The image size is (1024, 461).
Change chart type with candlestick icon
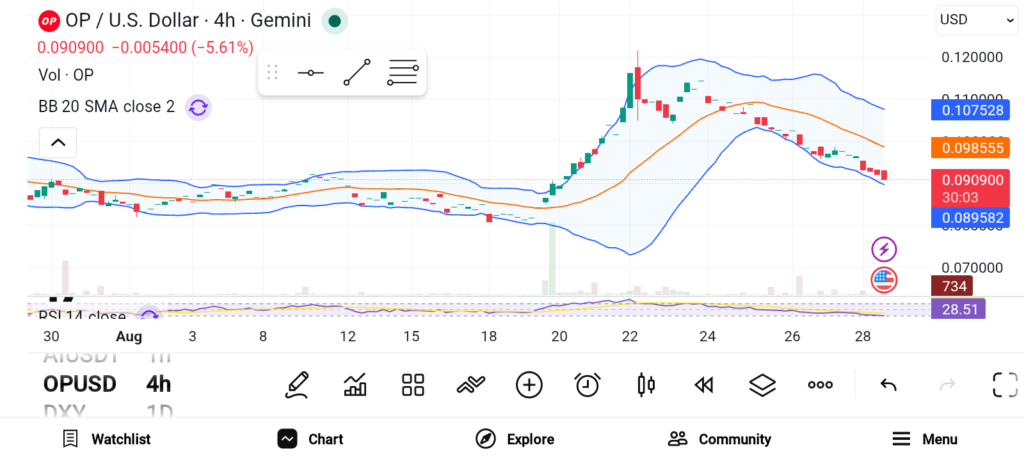coord(645,385)
